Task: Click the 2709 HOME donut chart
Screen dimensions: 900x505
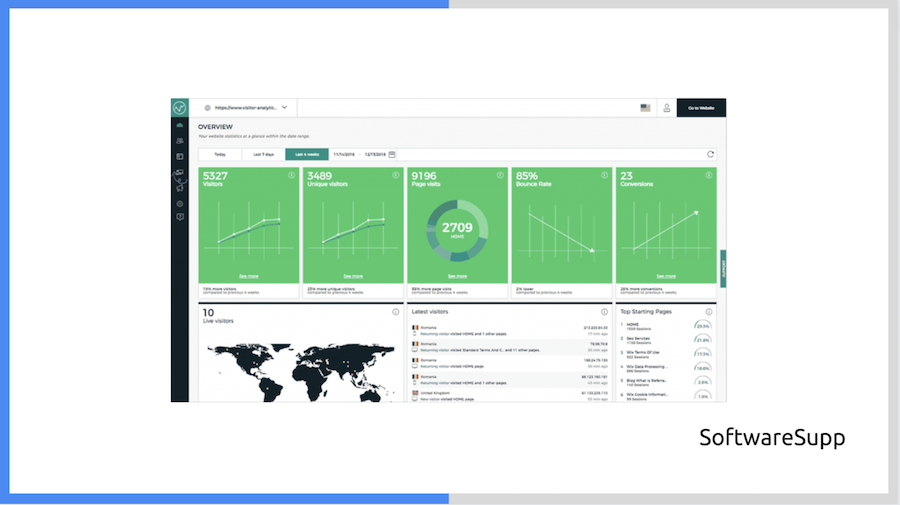Action: click(457, 230)
